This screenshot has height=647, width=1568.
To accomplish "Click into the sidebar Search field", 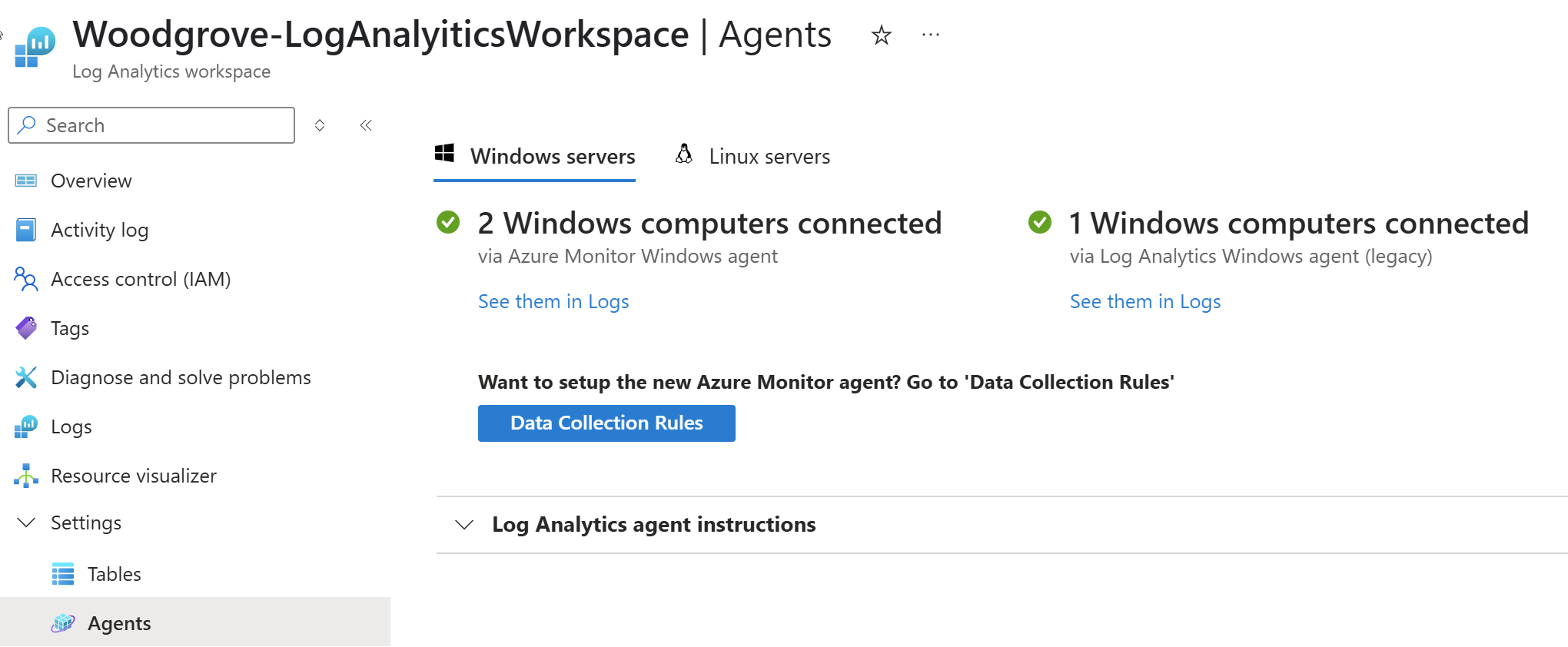I will coord(151,125).
